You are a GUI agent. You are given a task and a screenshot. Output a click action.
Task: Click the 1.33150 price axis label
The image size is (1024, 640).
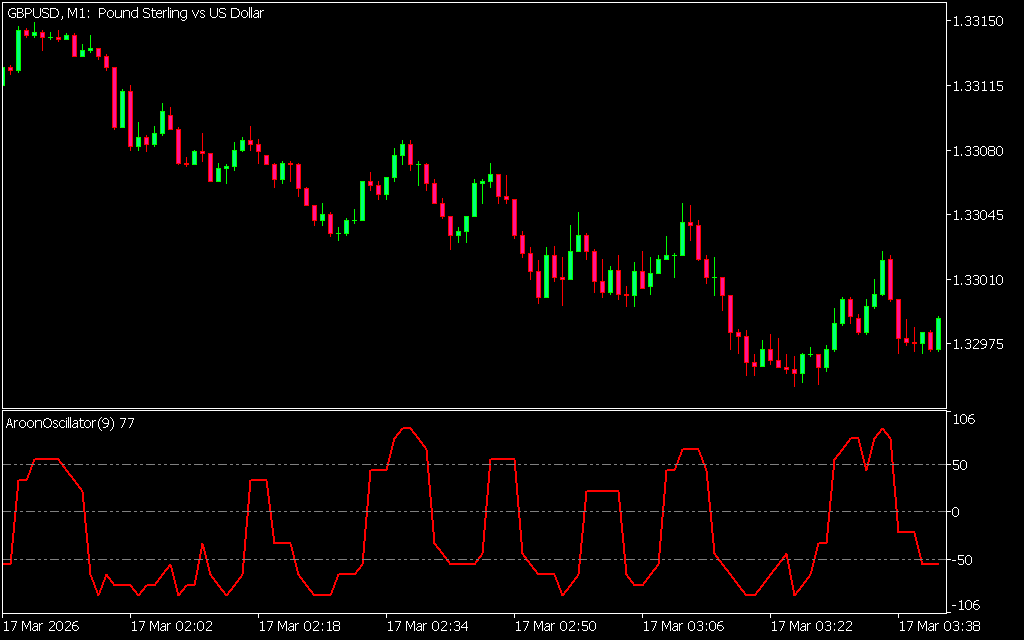pos(980,21)
